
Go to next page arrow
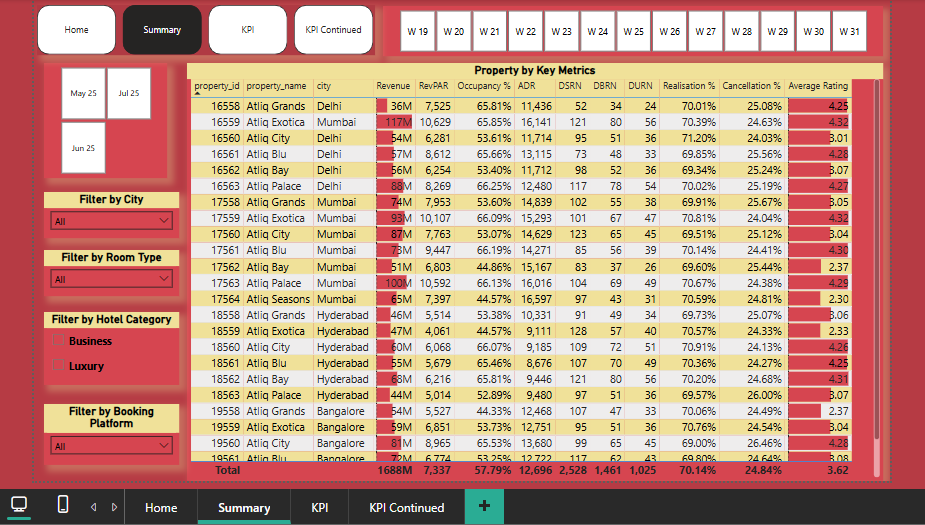[x=114, y=507]
